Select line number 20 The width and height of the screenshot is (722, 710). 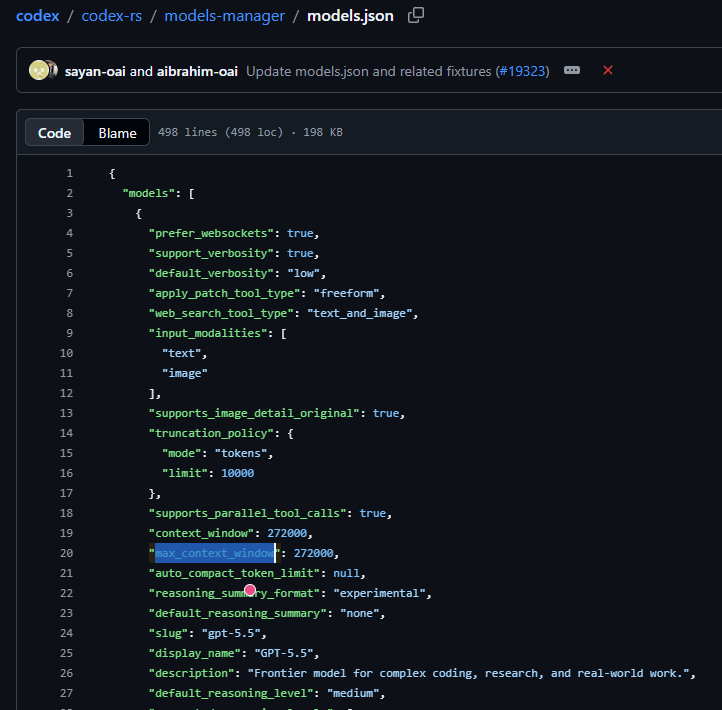pyautogui.click(x=66, y=553)
